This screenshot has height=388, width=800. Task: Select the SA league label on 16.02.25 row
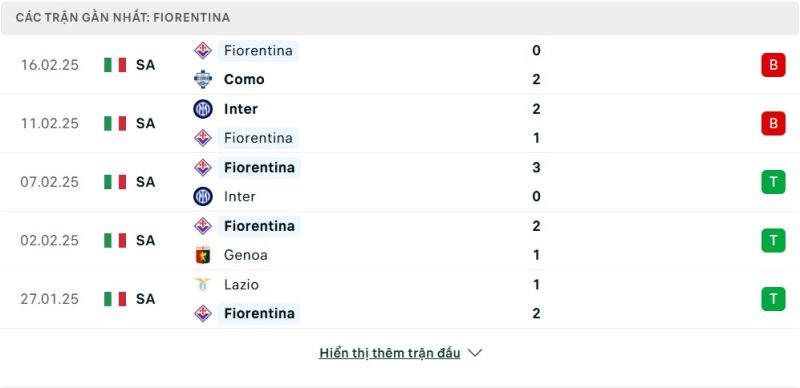coord(145,65)
